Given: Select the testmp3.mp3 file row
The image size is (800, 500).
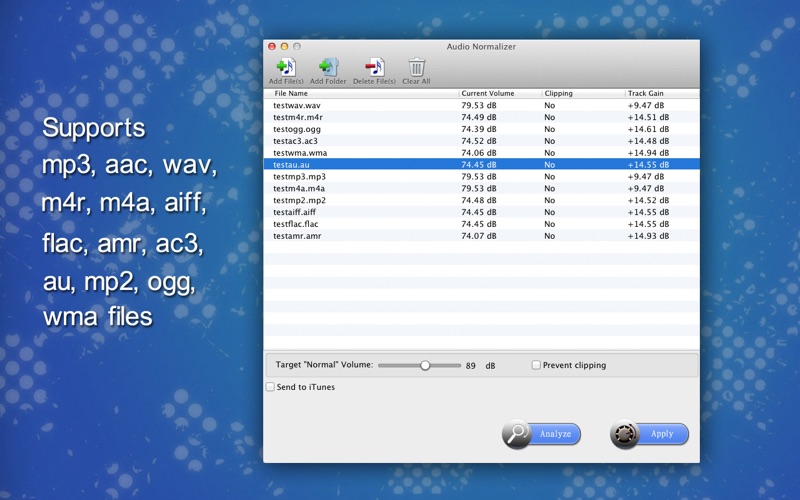Looking at the screenshot, I should tap(299, 176).
